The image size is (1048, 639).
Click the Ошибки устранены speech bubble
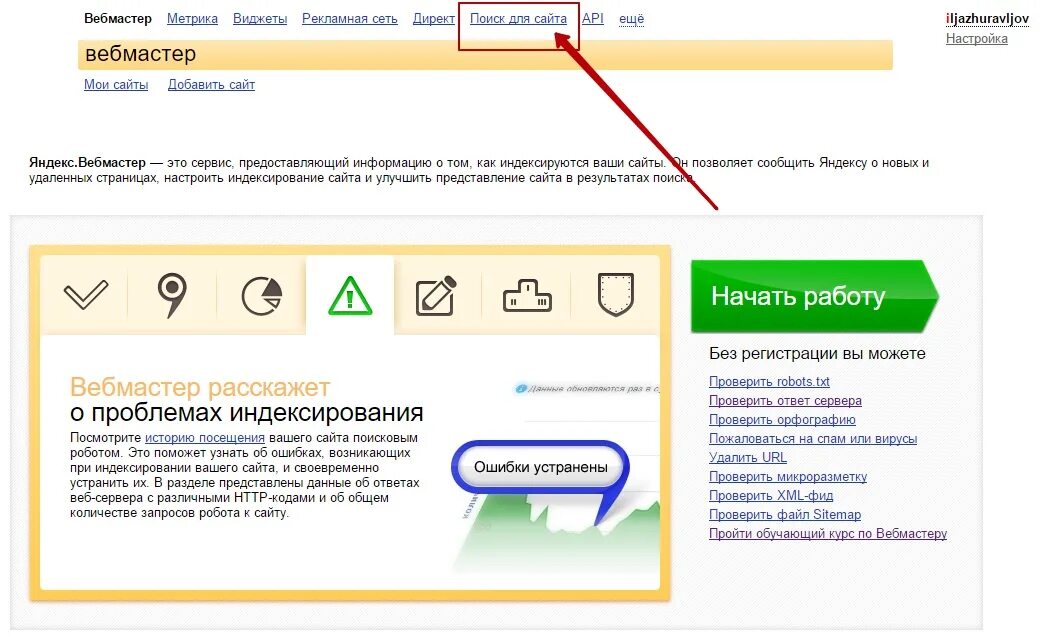pyautogui.click(x=541, y=467)
